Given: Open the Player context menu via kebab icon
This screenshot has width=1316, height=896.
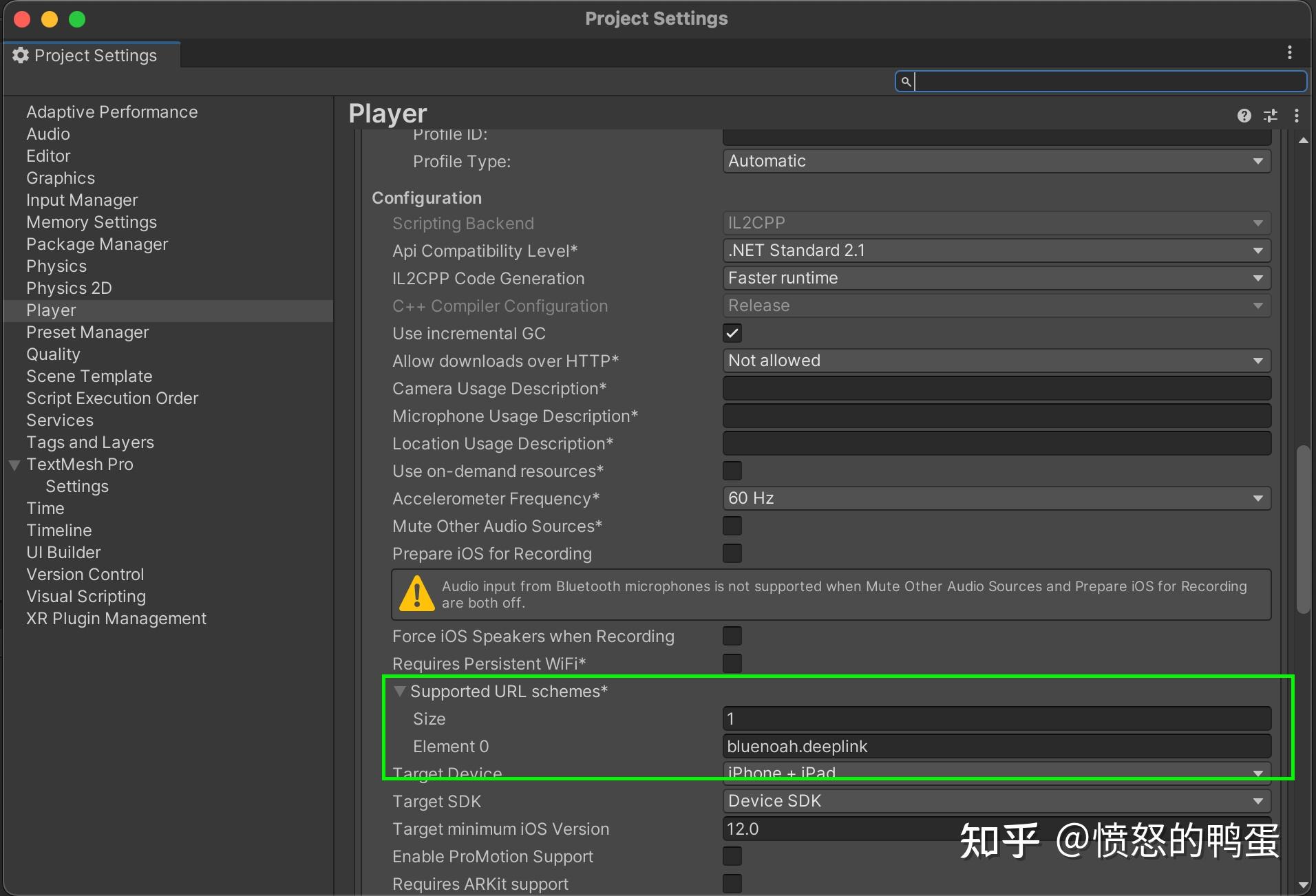Looking at the screenshot, I should click(x=1297, y=116).
